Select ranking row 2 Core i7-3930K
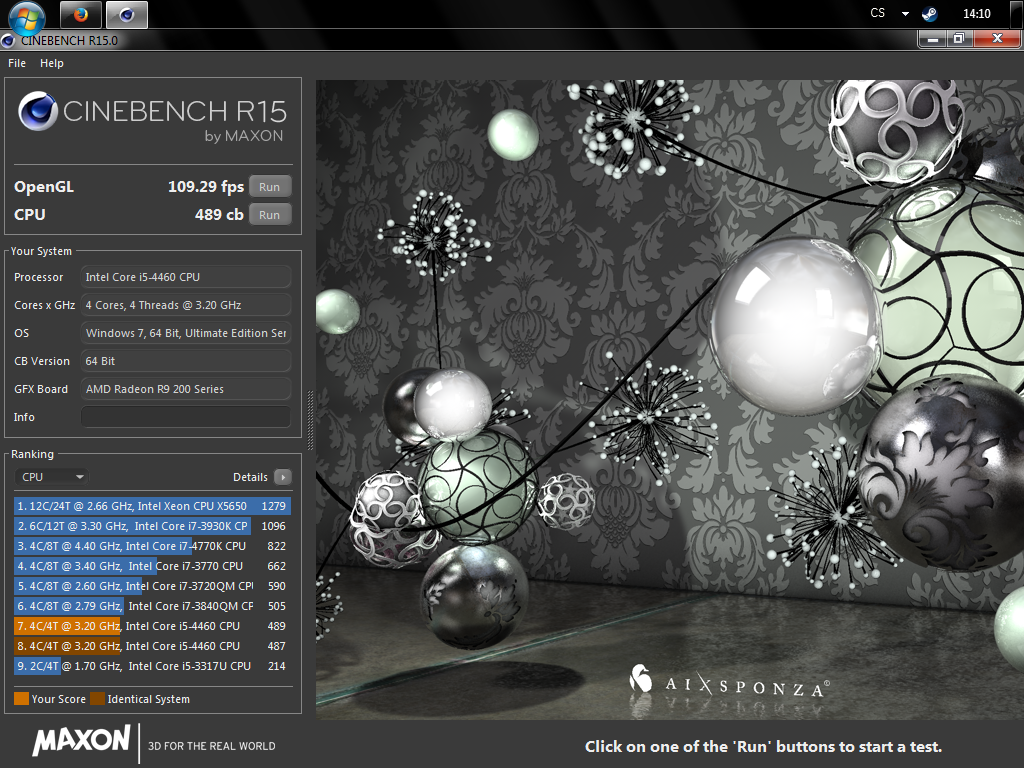Image resolution: width=1024 pixels, height=768 pixels. click(152, 526)
